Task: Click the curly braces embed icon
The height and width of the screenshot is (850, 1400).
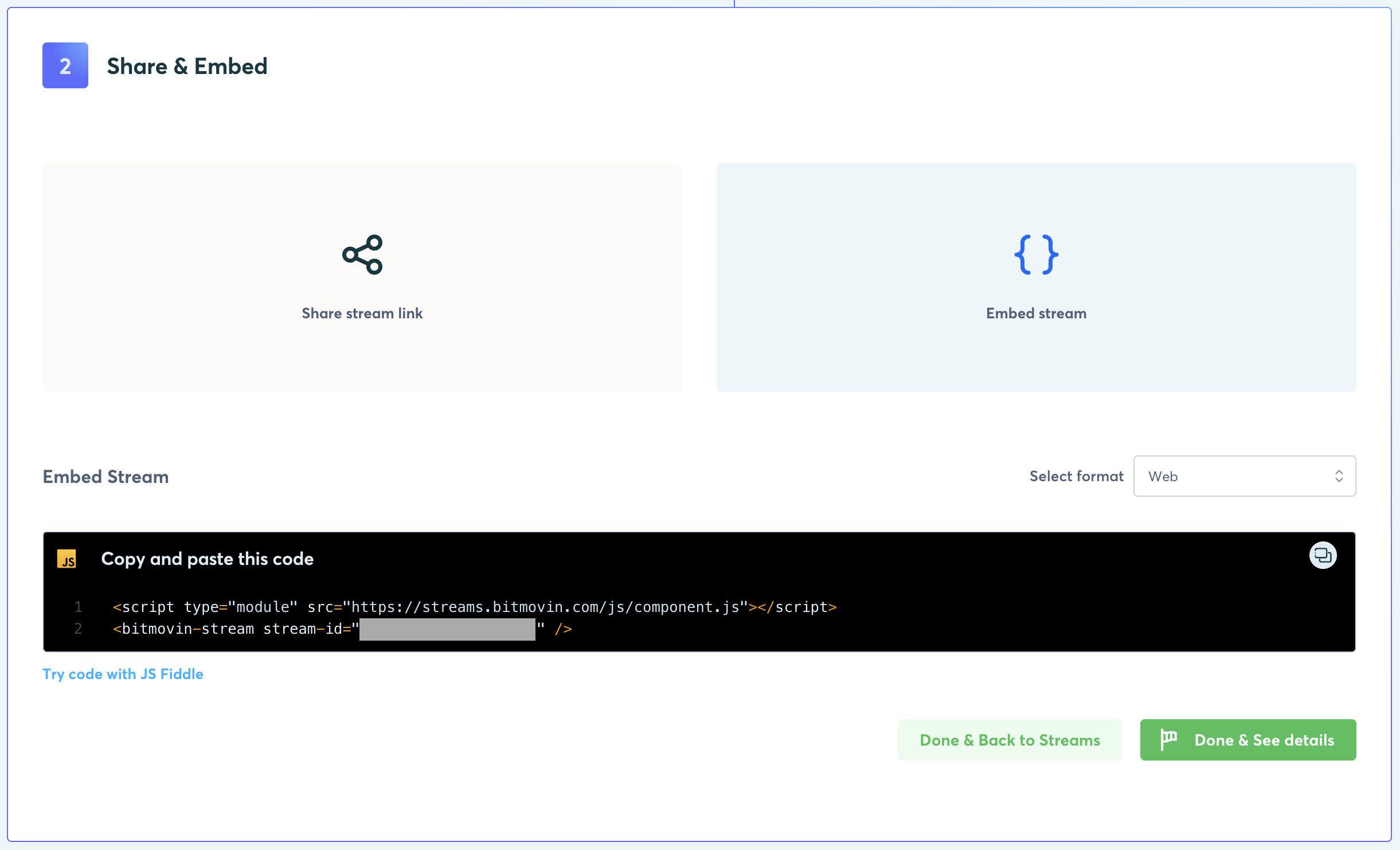Action: point(1036,255)
